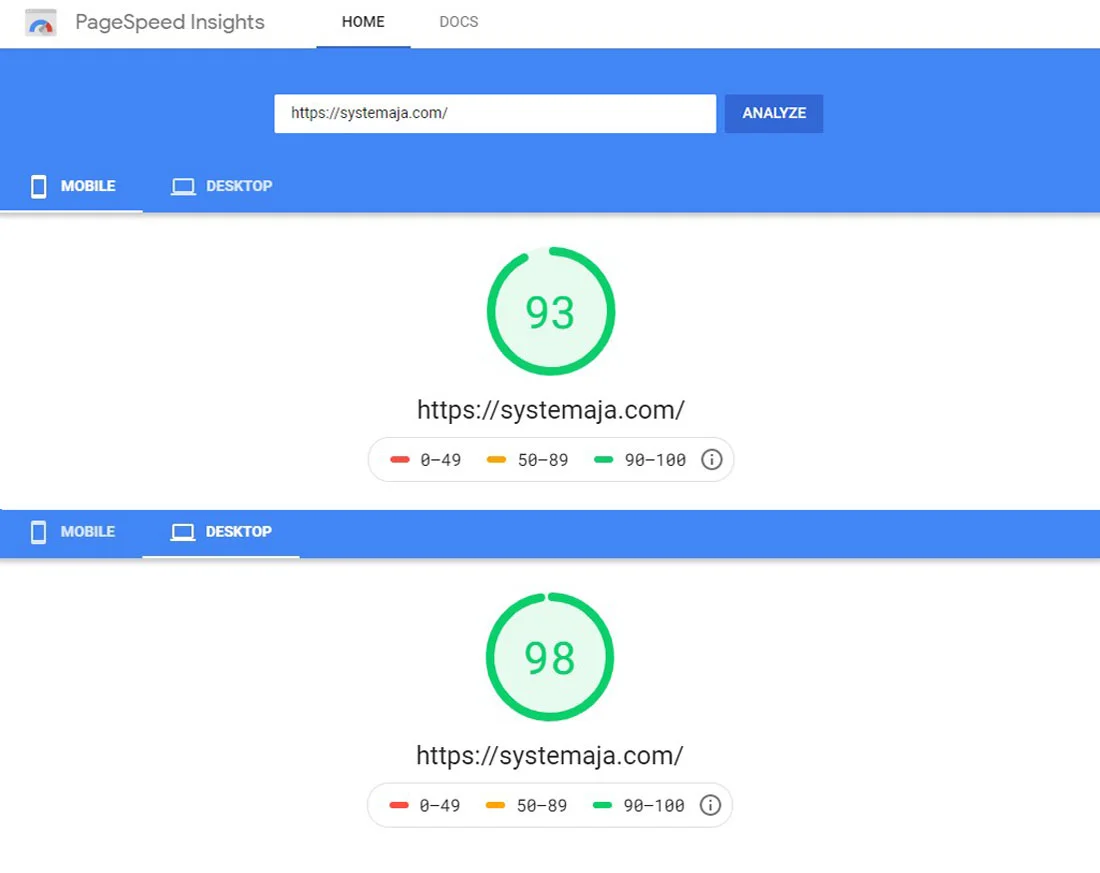
Task: Open the https://systemaja.com/ link under mobile score
Action: click(x=550, y=409)
